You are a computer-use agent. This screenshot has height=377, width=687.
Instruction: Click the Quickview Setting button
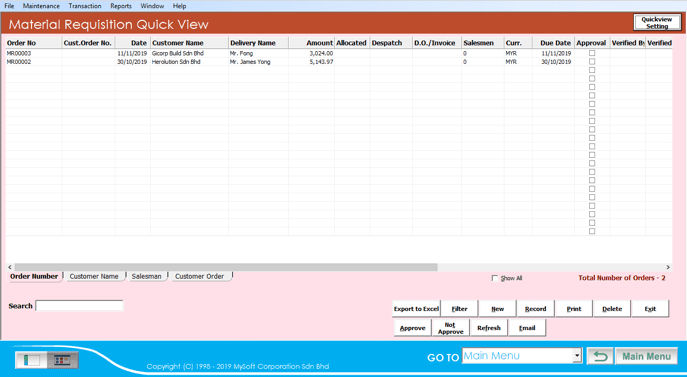656,23
